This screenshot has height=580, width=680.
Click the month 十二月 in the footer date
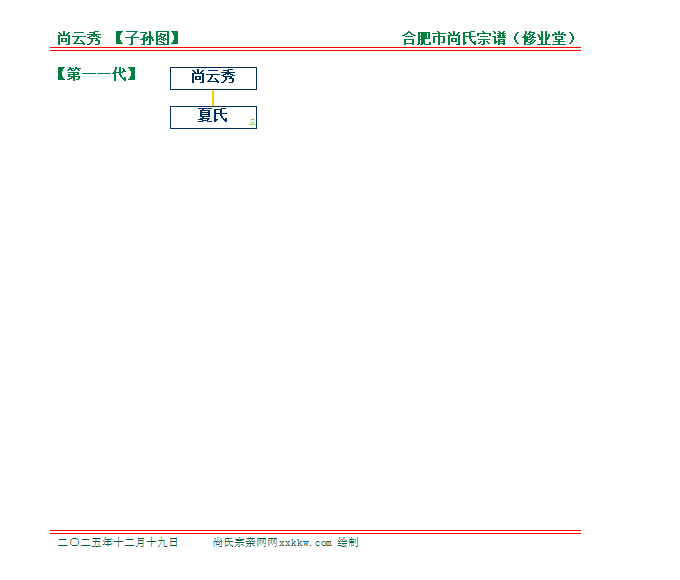130,542
